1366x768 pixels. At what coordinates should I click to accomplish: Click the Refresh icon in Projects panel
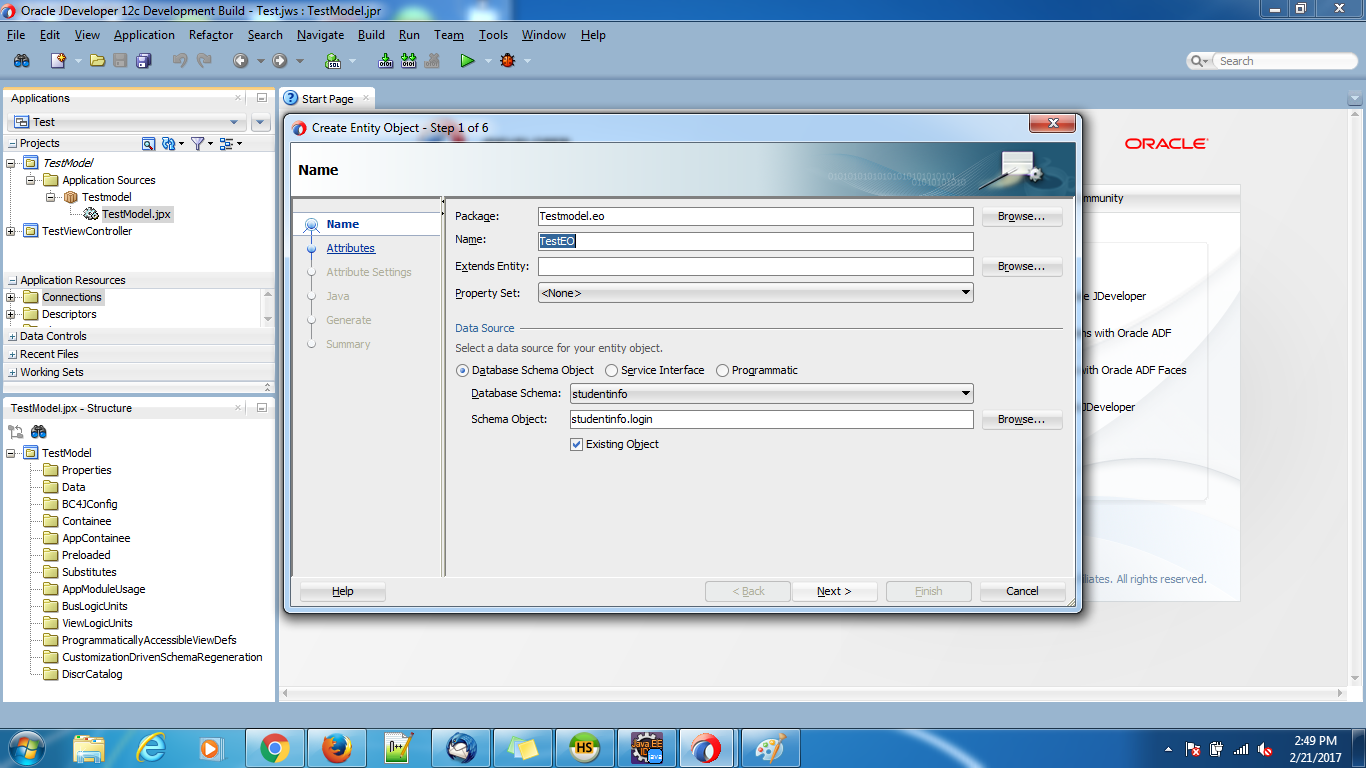pyautogui.click(x=166, y=143)
